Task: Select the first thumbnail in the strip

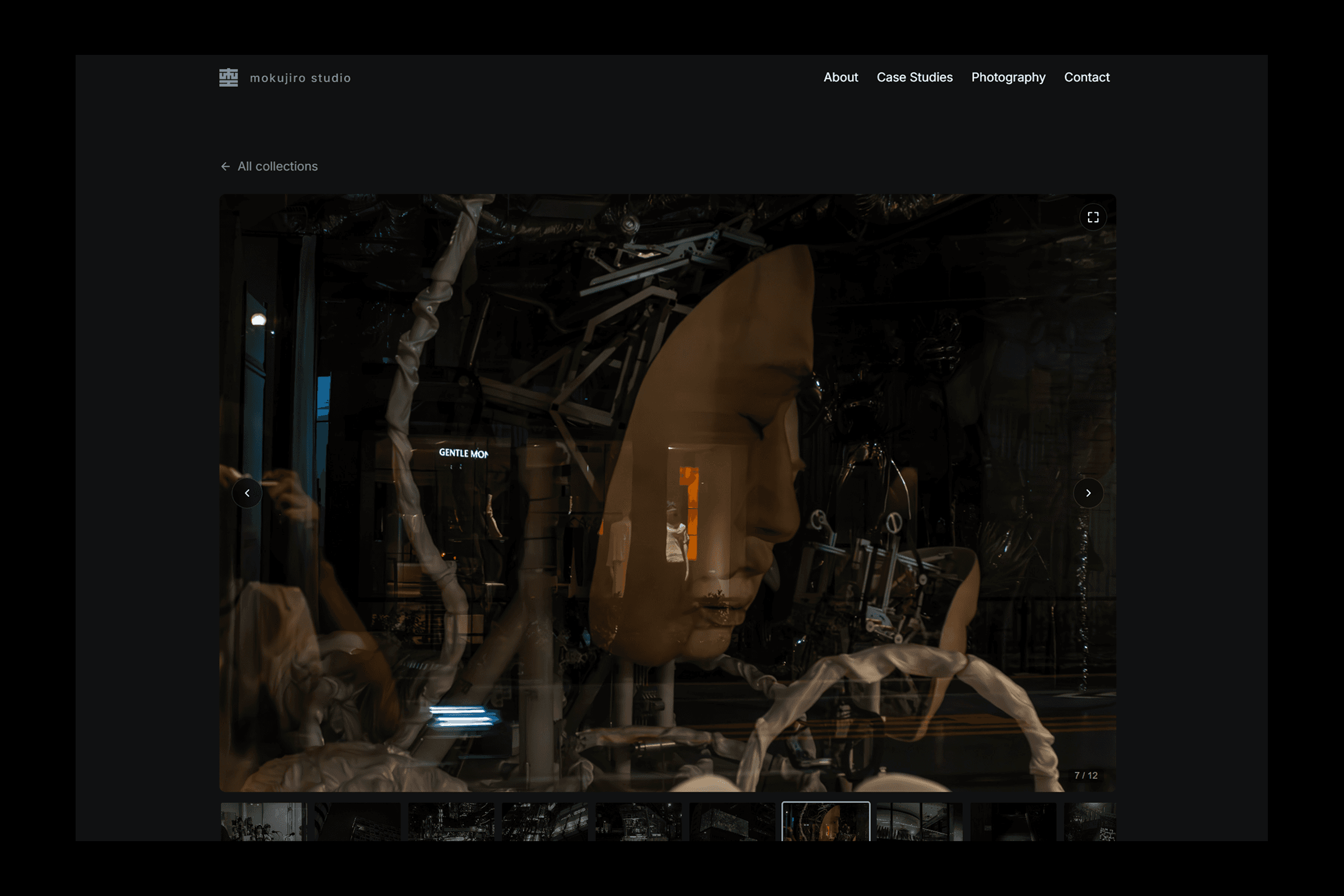Action: tap(264, 822)
